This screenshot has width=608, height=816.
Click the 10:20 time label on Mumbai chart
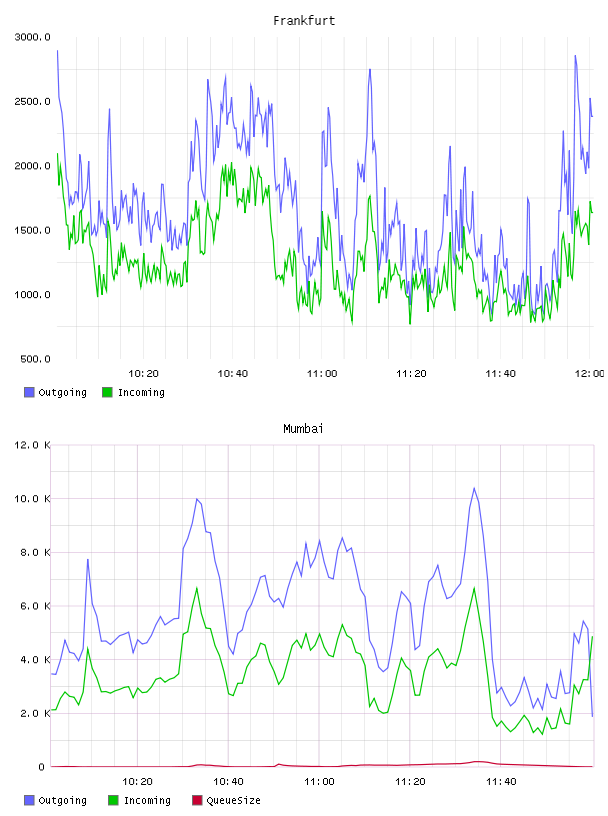coord(137,782)
